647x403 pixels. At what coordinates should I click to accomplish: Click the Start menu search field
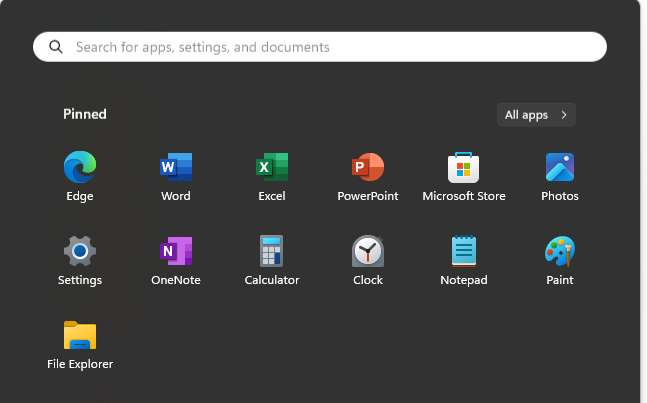click(x=320, y=47)
